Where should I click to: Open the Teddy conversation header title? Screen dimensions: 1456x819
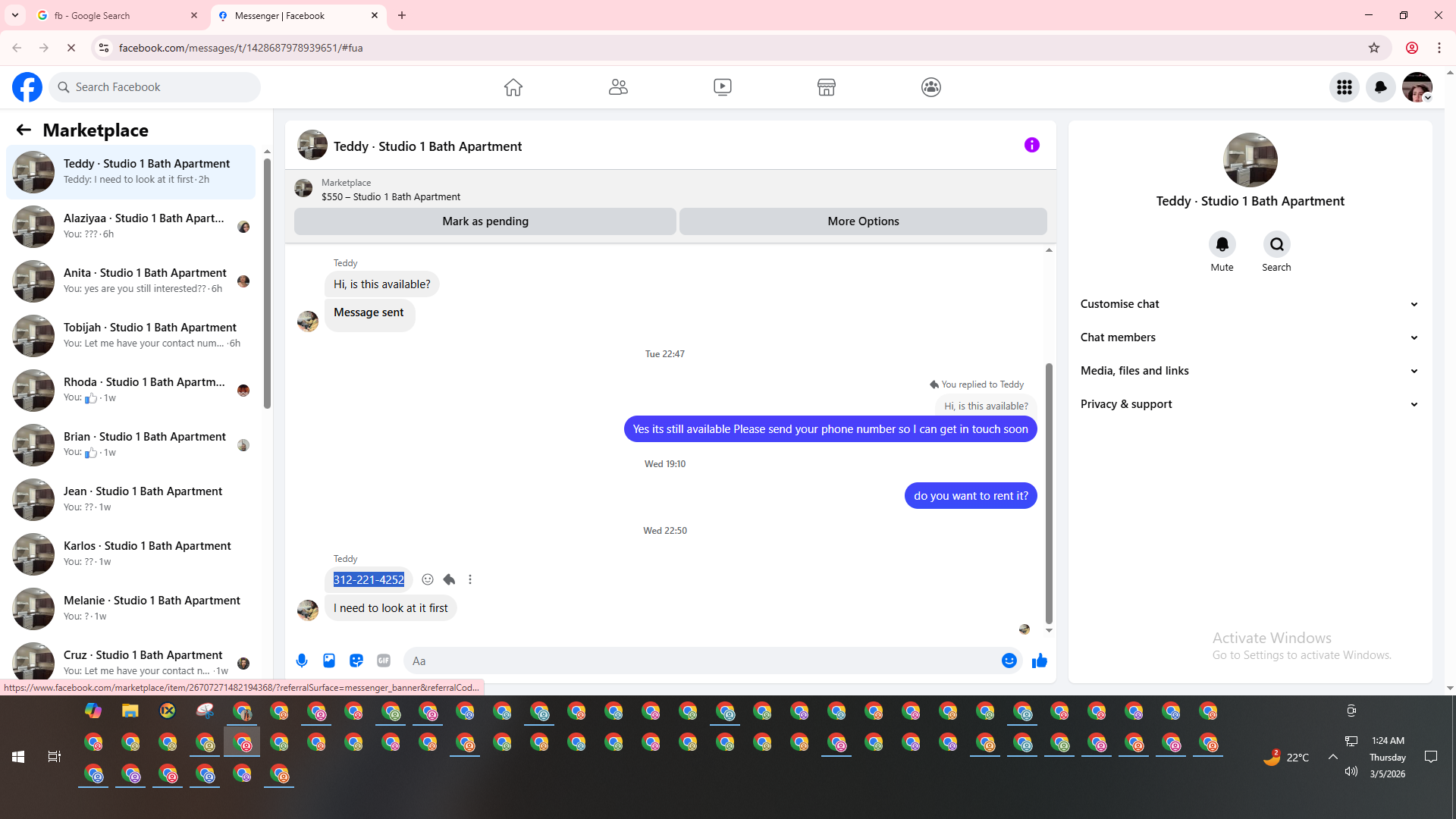click(x=428, y=146)
